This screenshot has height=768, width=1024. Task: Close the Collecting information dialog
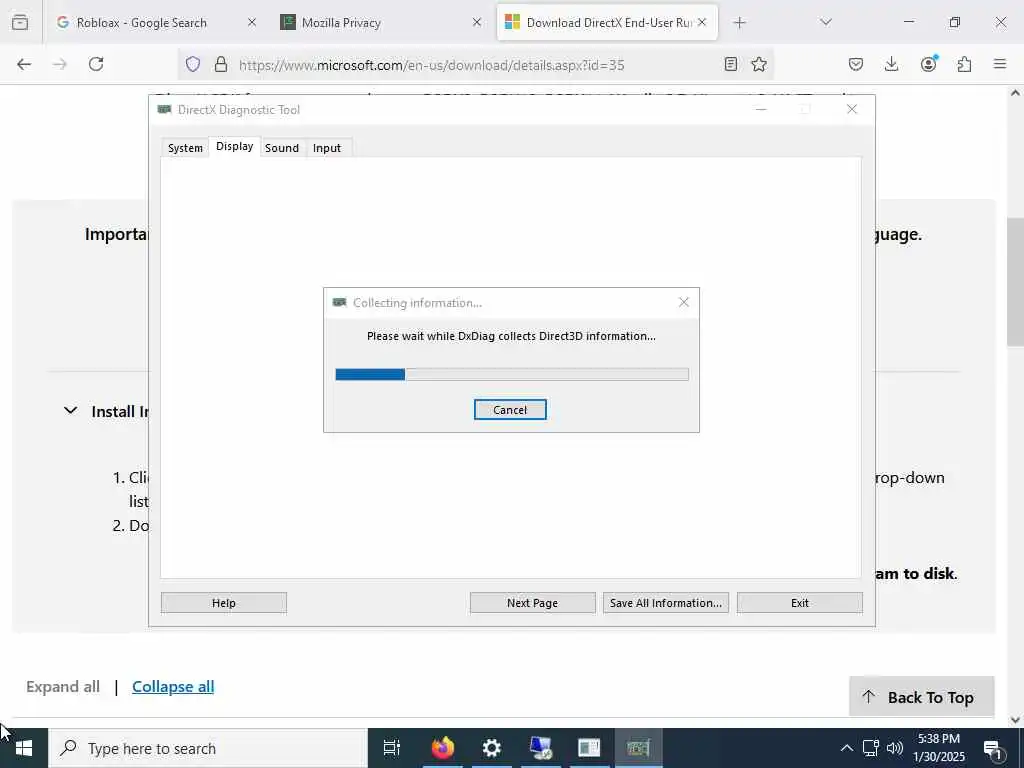[684, 302]
